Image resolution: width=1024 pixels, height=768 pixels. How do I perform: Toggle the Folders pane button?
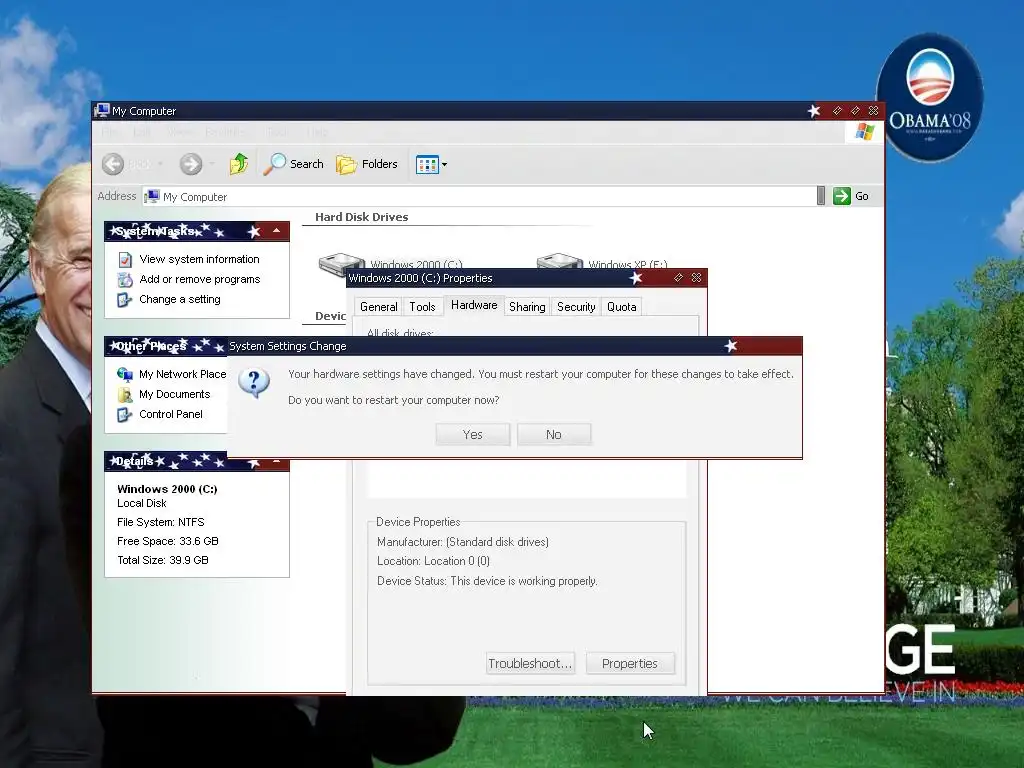(367, 164)
